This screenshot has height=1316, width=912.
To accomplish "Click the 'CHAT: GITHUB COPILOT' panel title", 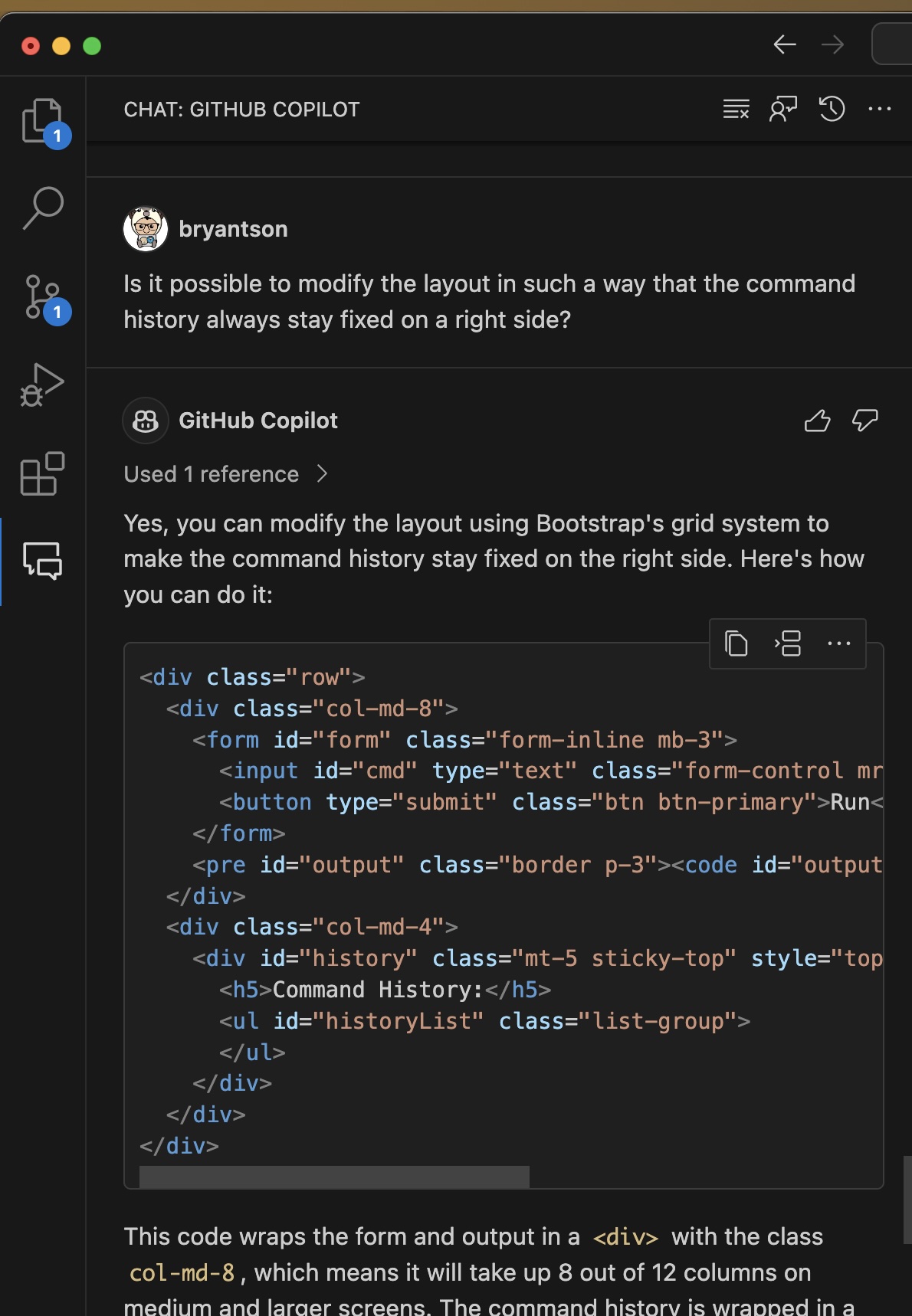I will [x=241, y=110].
